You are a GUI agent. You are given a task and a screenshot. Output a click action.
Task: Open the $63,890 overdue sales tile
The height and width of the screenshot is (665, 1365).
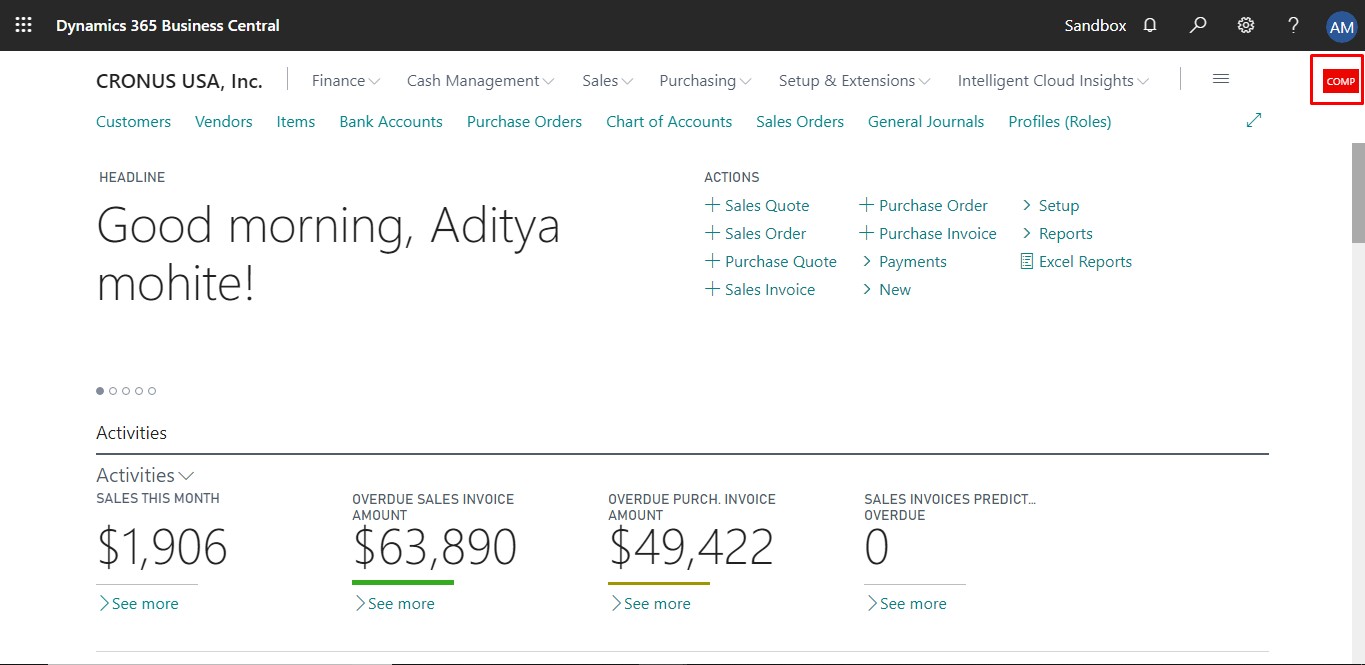pyautogui.click(x=434, y=547)
